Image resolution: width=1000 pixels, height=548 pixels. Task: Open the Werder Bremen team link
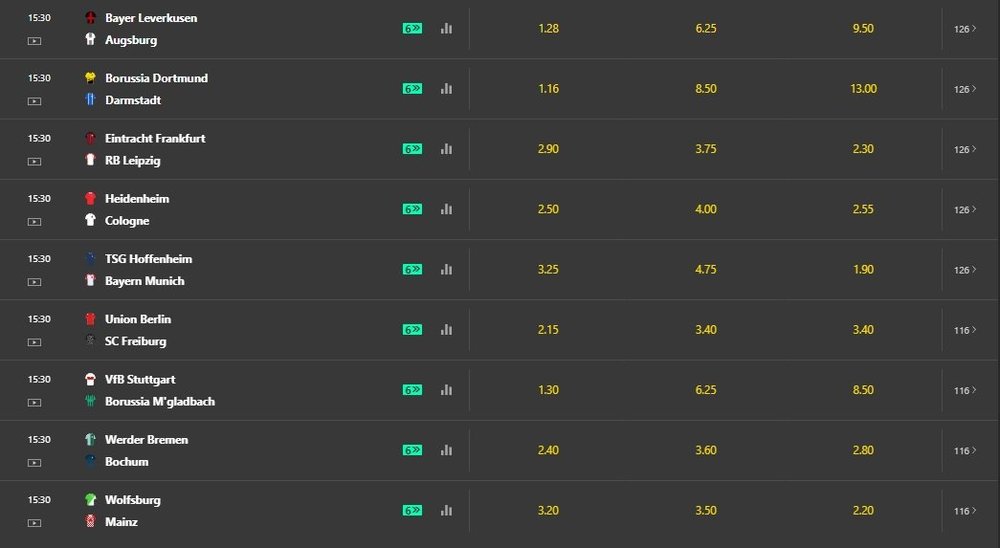(147, 440)
